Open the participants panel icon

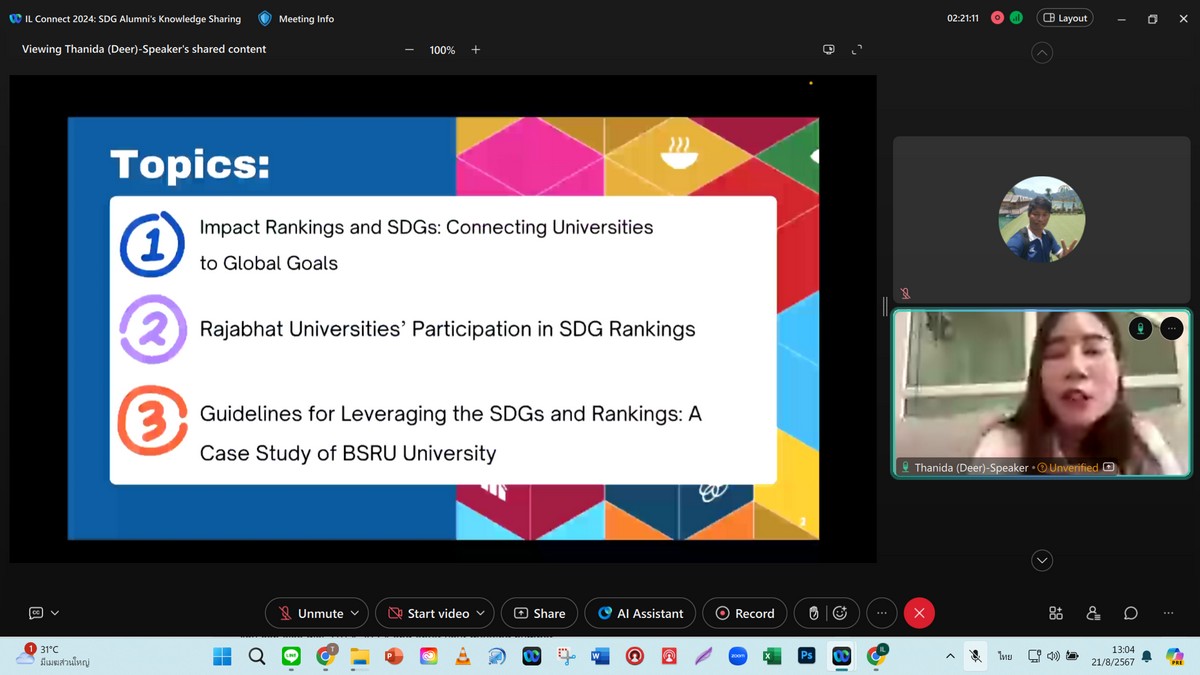tap(1093, 613)
